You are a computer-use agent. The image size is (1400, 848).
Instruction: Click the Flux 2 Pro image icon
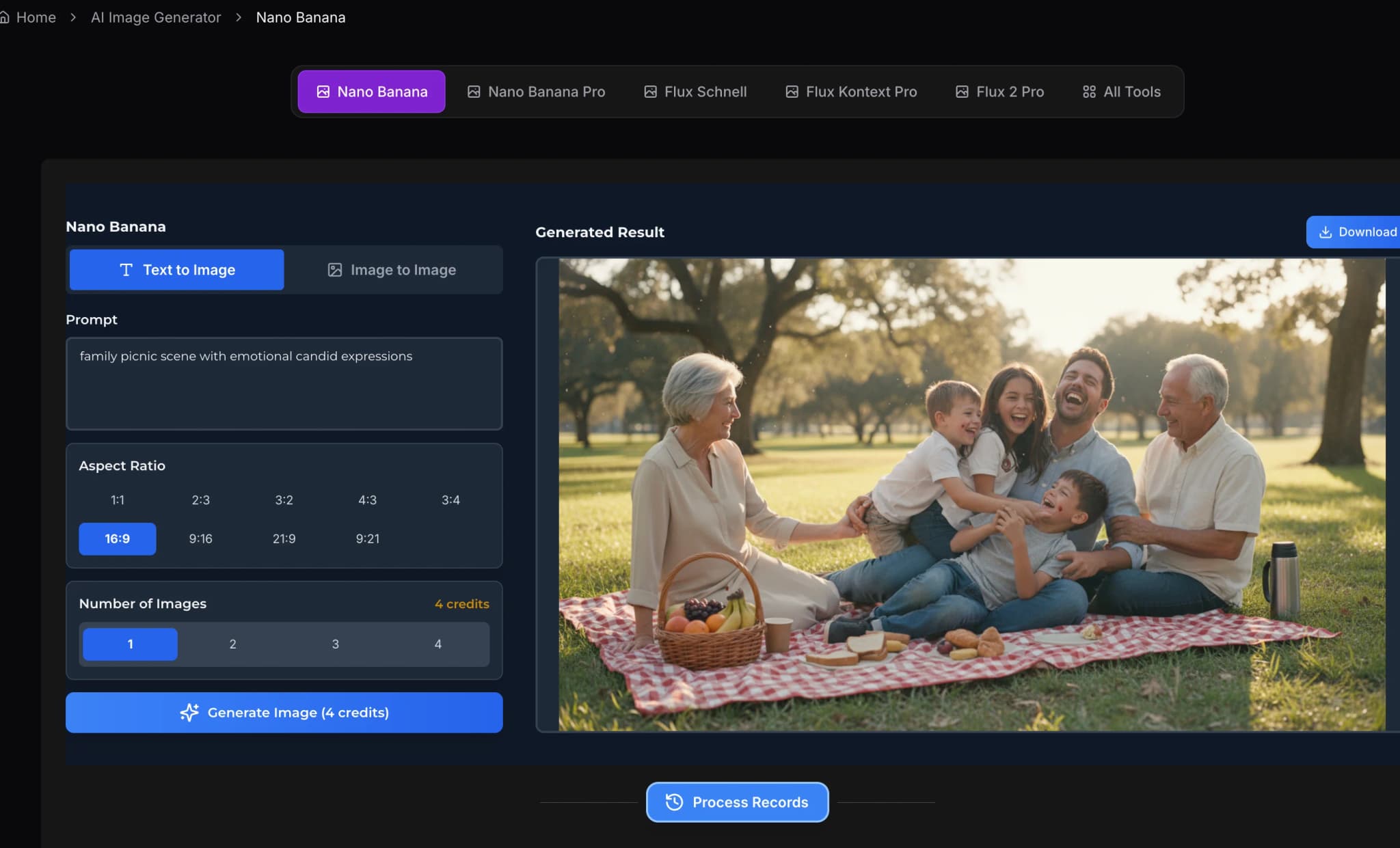pos(962,92)
